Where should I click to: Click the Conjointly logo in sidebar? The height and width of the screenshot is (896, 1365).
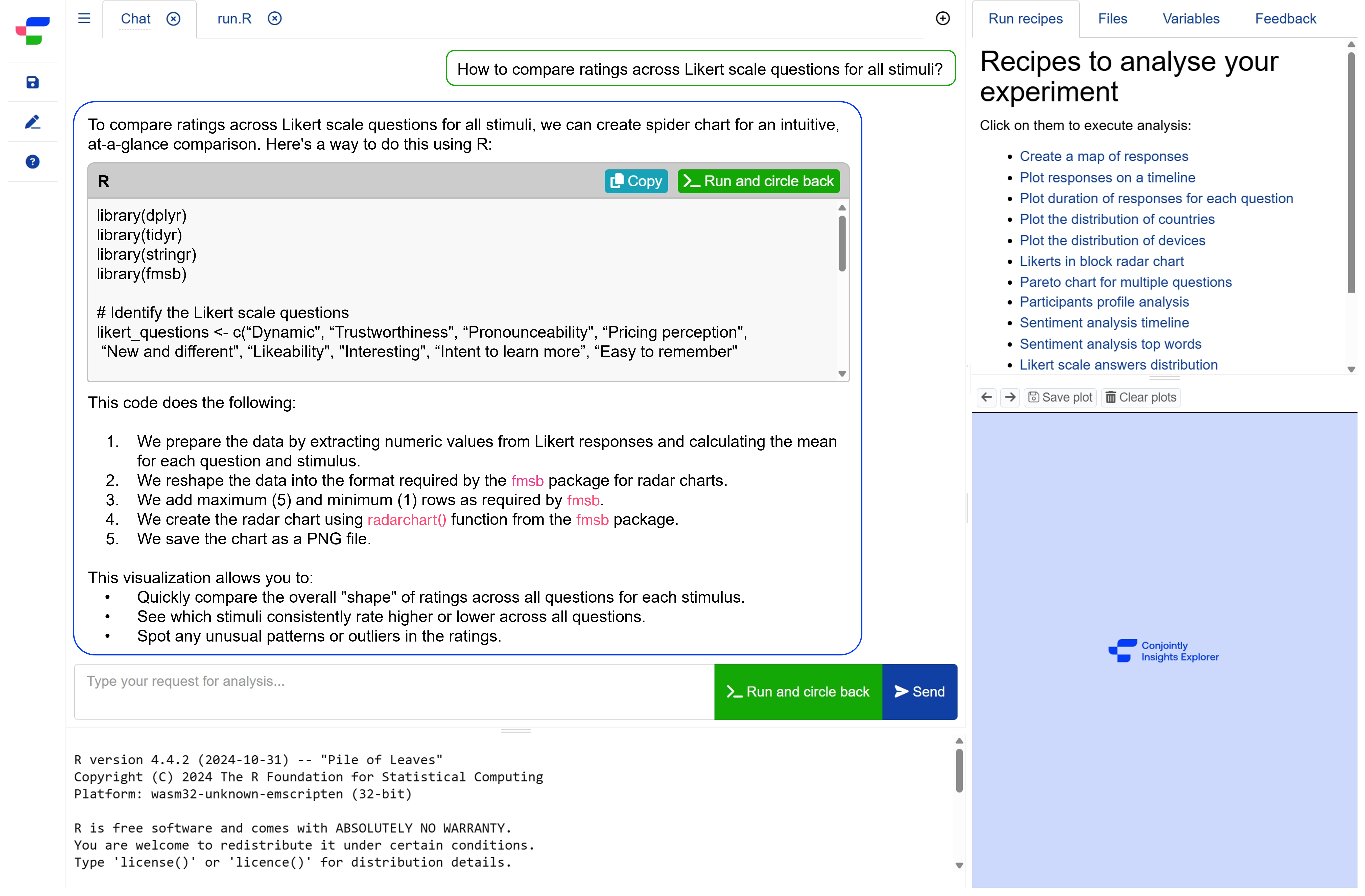point(33,31)
